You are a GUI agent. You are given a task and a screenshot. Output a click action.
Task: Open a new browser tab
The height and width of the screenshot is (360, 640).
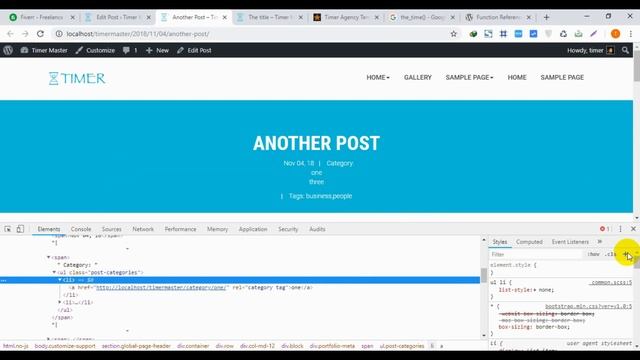[x=547, y=17]
